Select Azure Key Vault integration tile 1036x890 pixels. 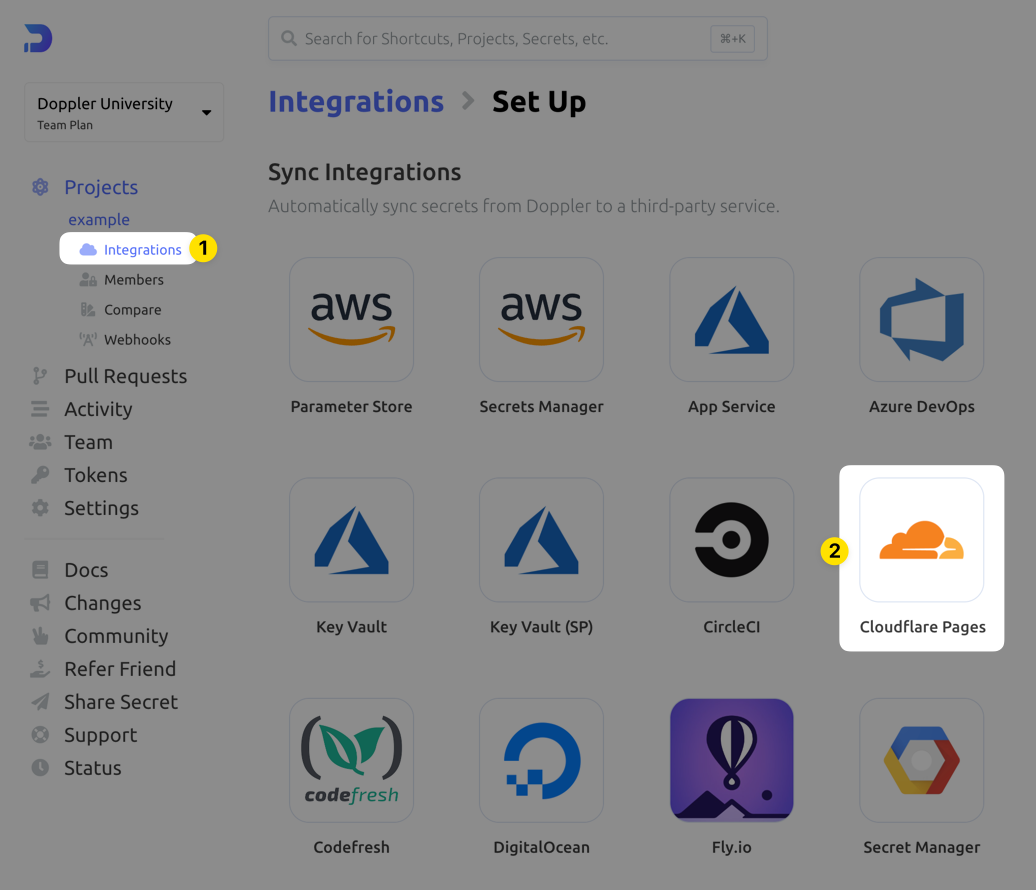[352, 540]
